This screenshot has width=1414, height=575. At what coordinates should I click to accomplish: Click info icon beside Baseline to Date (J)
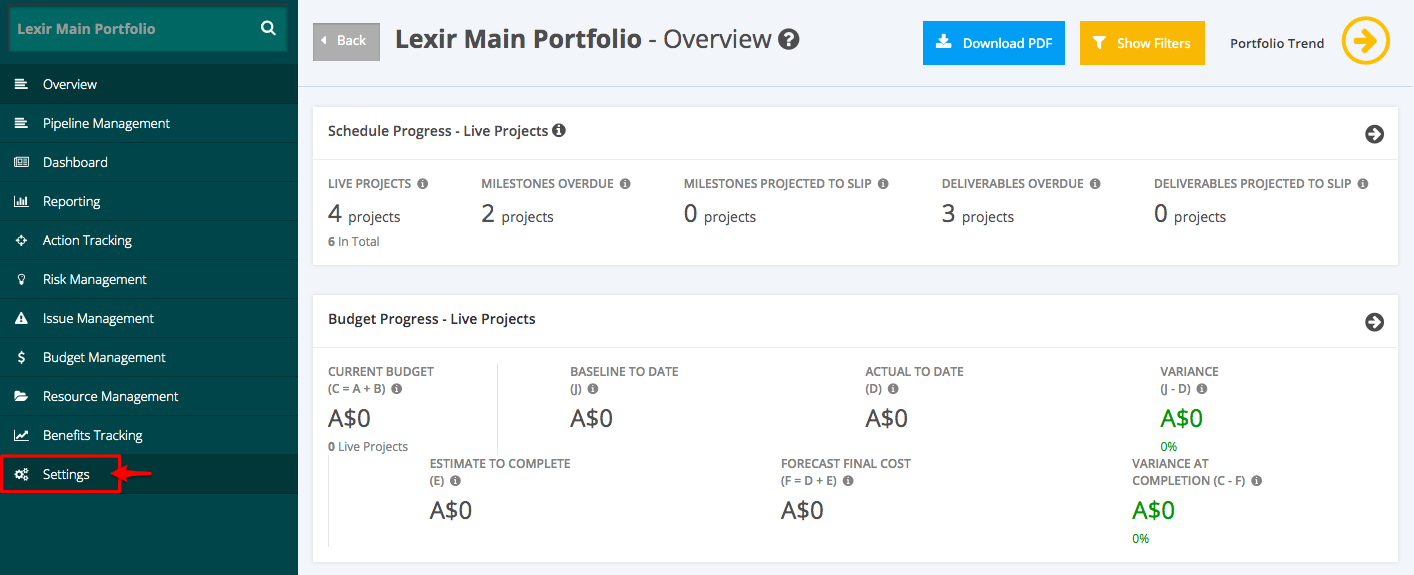click(593, 389)
